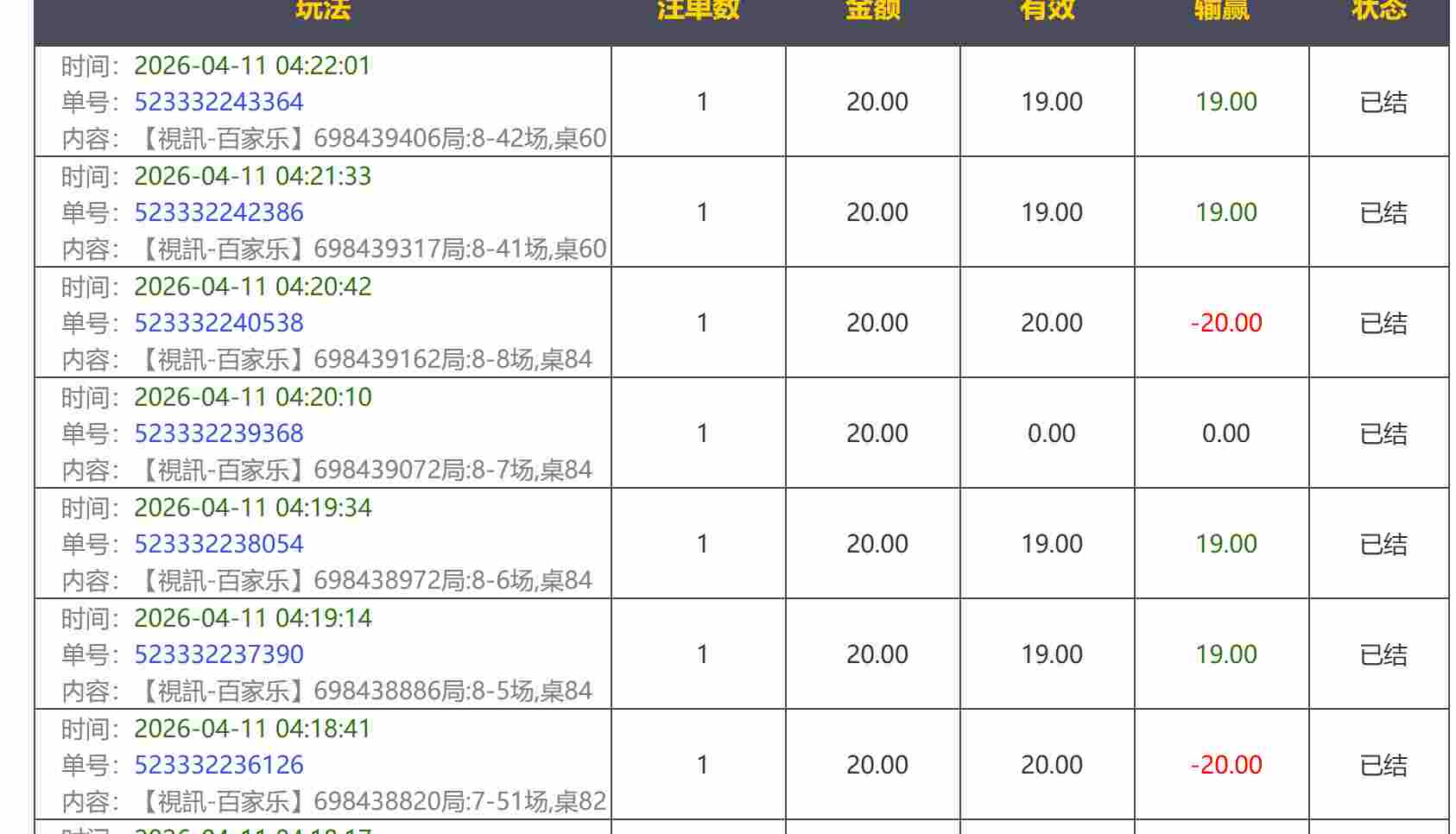Screen dimensions: 1456x834
Task: Click the 状态 column header
Action: pos(1378,10)
